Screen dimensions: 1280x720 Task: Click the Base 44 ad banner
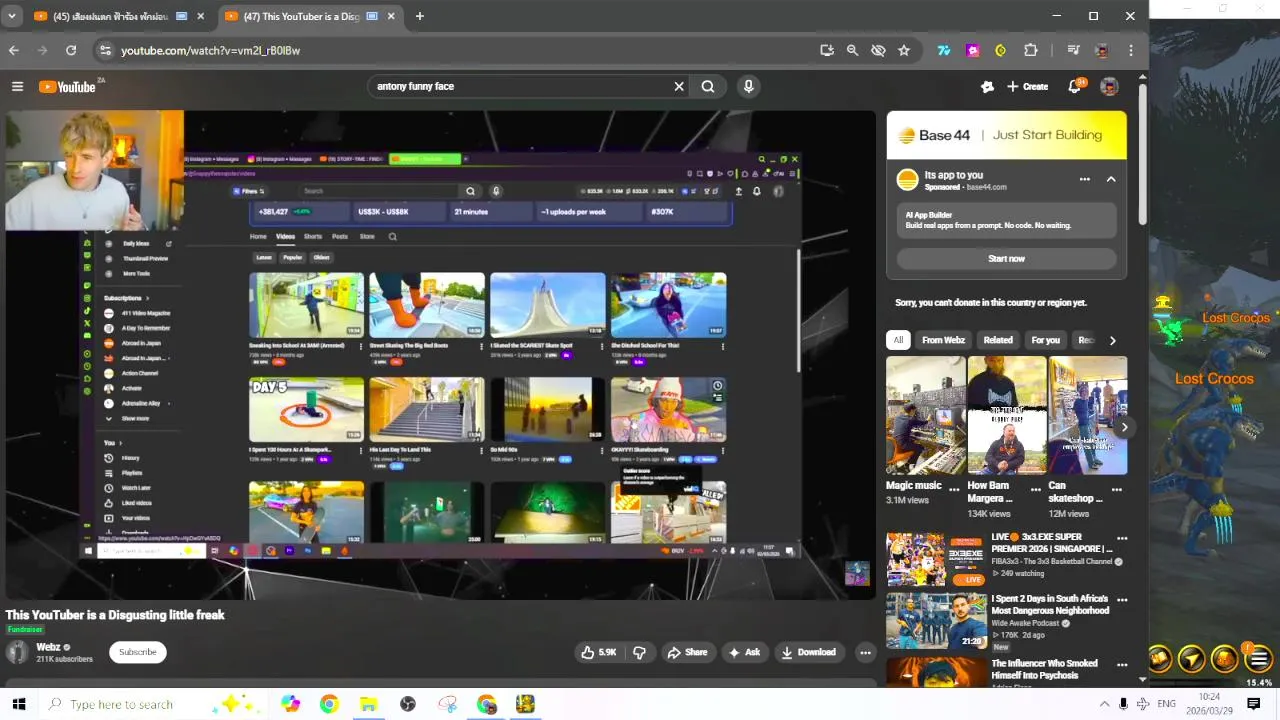1006,135
